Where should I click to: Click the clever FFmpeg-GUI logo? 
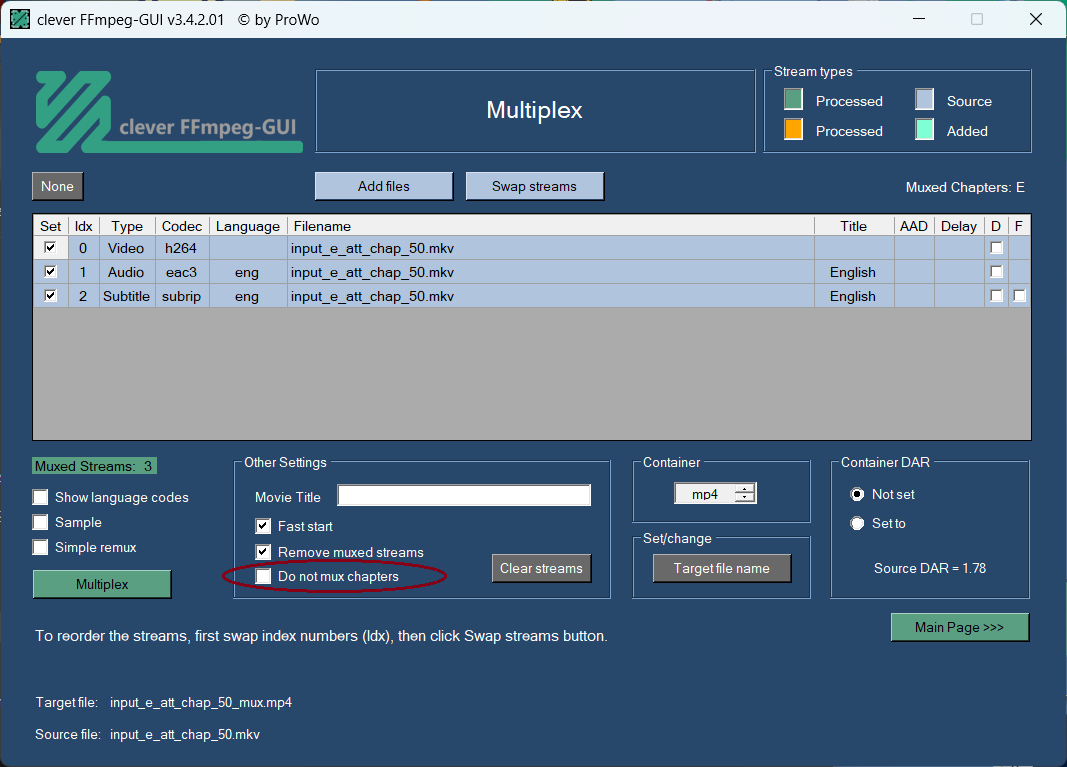pos(168,112)
